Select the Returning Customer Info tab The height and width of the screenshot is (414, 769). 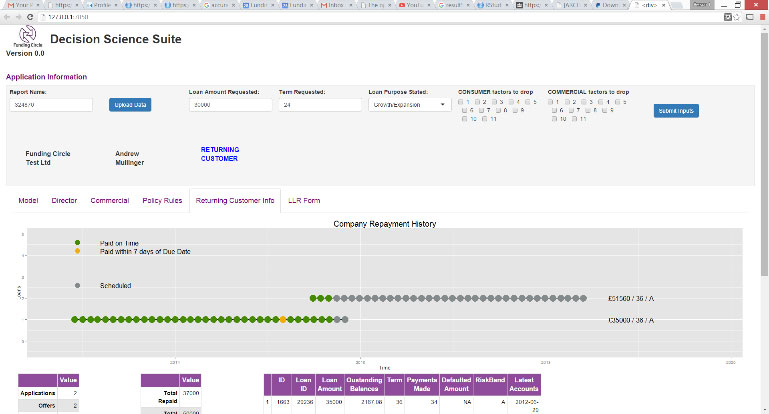[235, 201]
